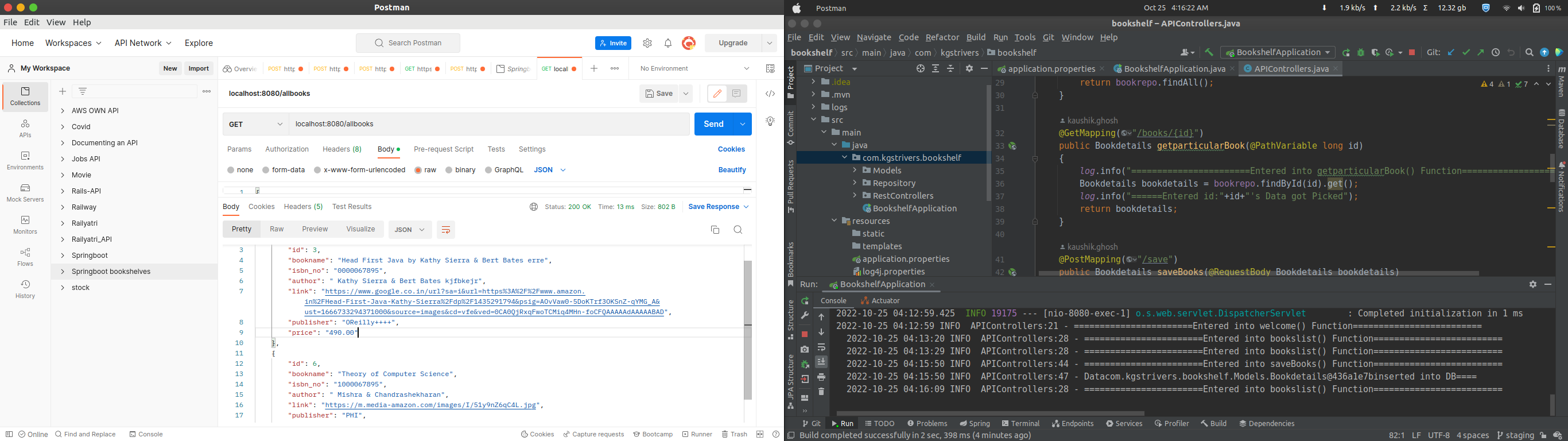Clear the IntelliJ console with trash icon
This screenshot has height=441, width=1568.
coord(821,392)
